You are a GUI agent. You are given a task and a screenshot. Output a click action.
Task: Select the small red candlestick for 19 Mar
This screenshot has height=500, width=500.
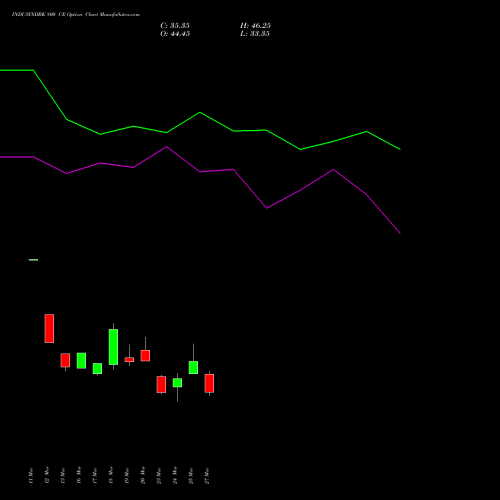(x=129, y=360)
